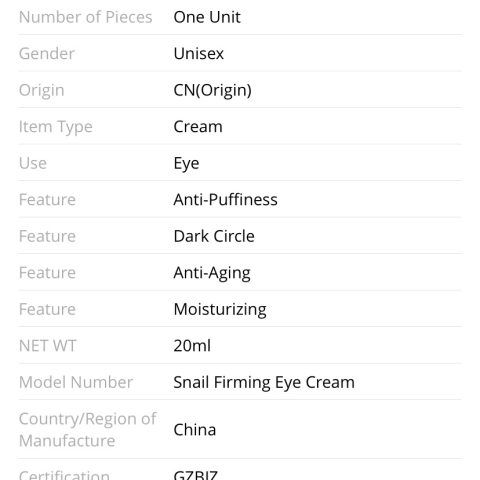Select the 'NET WT' label
The image size is (480, 480).
tap(48, 346)
